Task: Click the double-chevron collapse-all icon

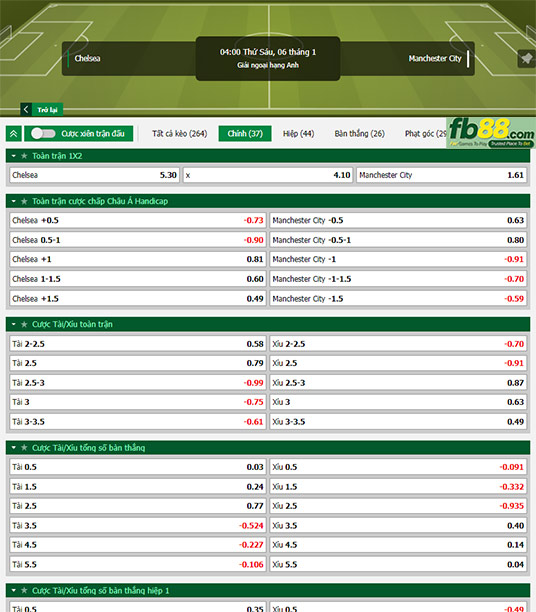Action: [14, 134]
